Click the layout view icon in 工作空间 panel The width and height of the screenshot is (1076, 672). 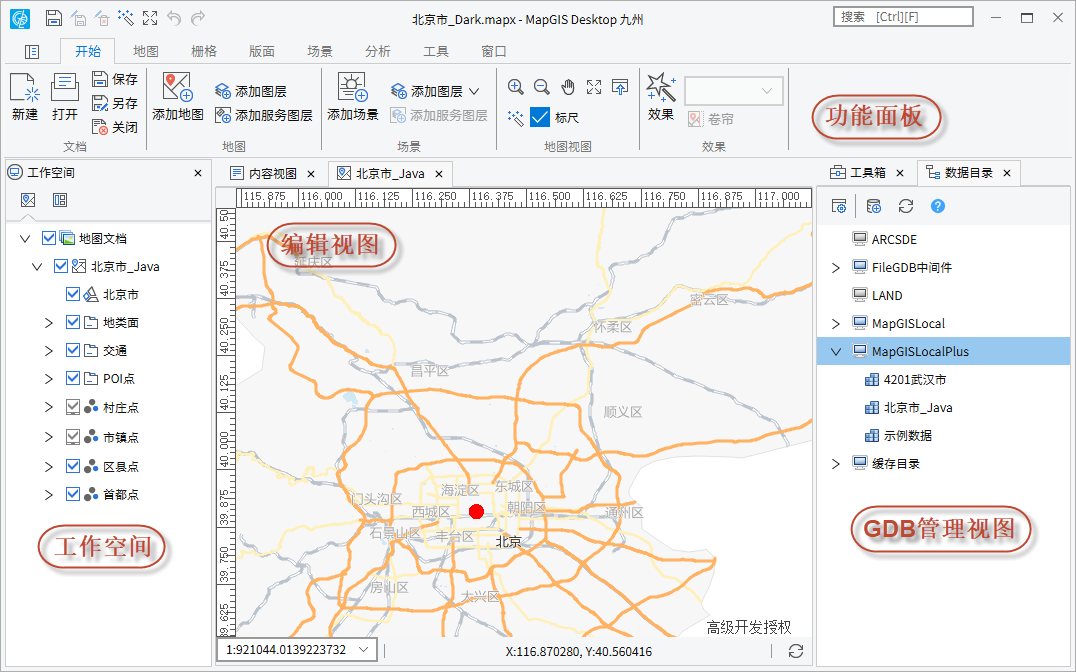click(x=60, y=200)
